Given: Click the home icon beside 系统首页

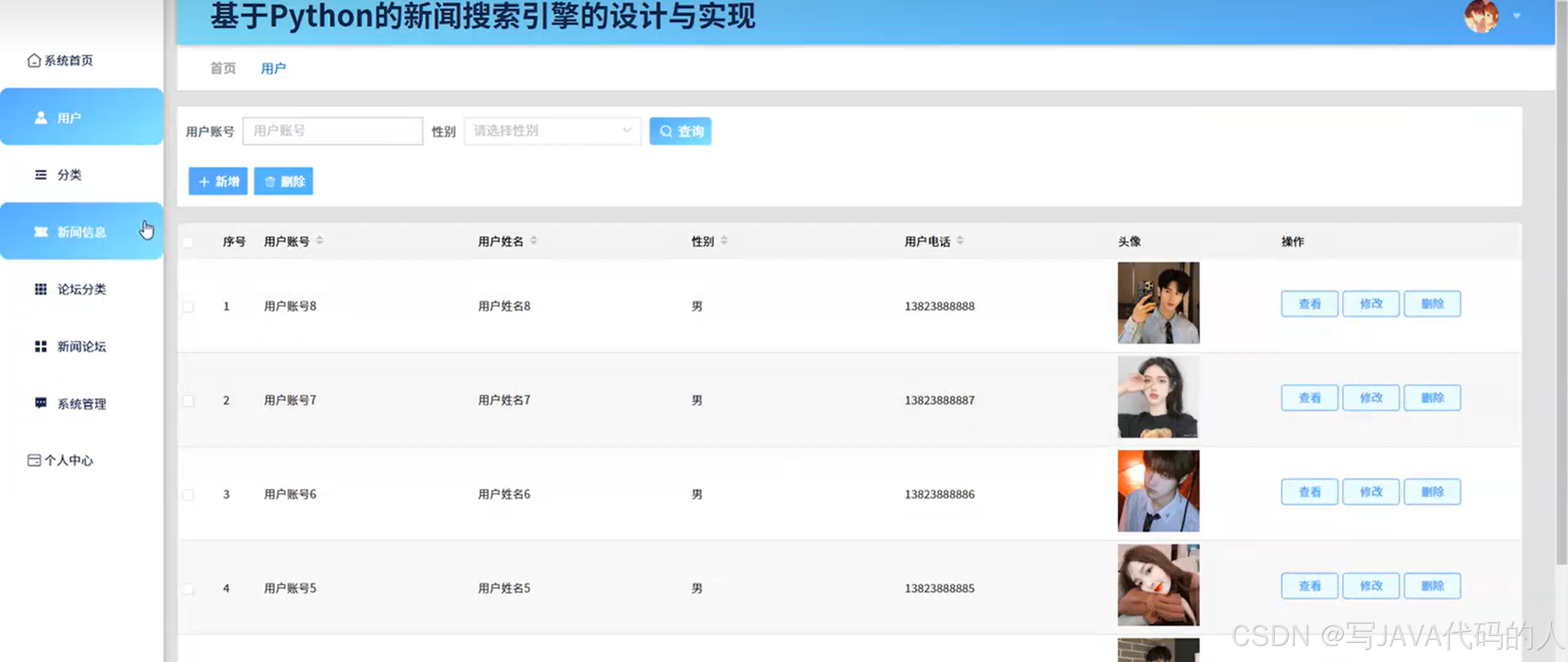Looking at the screenshot, I should [x=34, y=60].
